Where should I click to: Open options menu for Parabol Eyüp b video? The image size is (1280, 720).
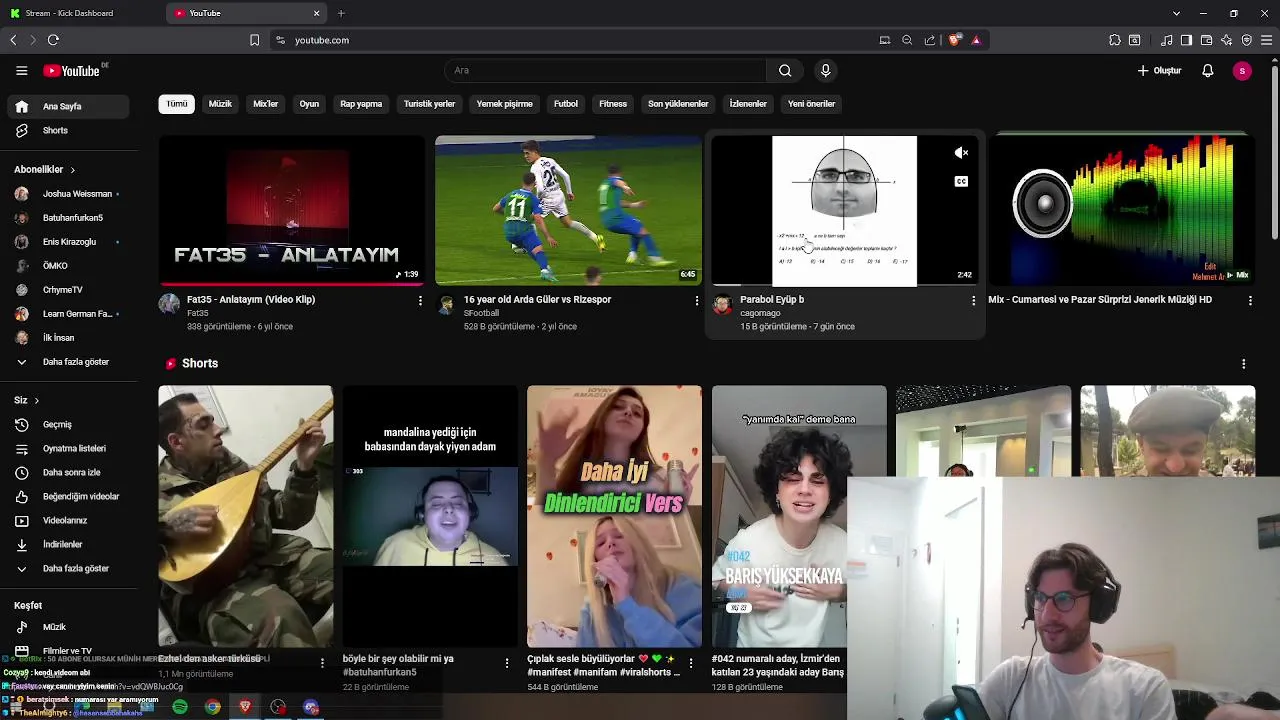973,300
